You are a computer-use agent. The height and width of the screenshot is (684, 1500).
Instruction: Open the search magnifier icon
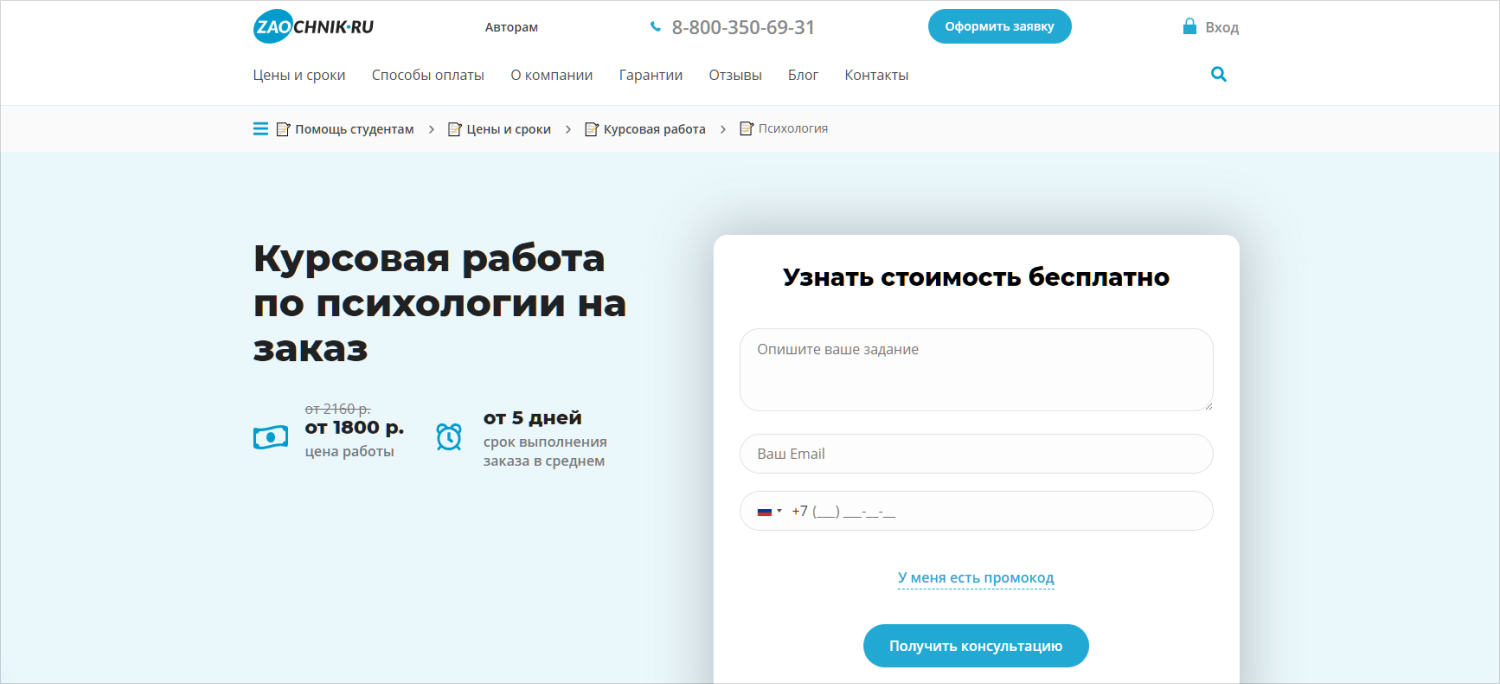point(1218,74)
